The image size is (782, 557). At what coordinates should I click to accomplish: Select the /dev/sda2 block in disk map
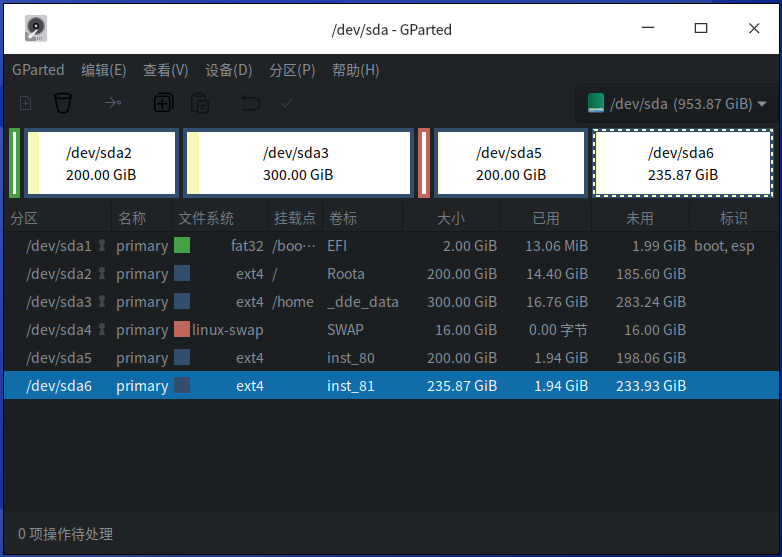pos(101,163)
